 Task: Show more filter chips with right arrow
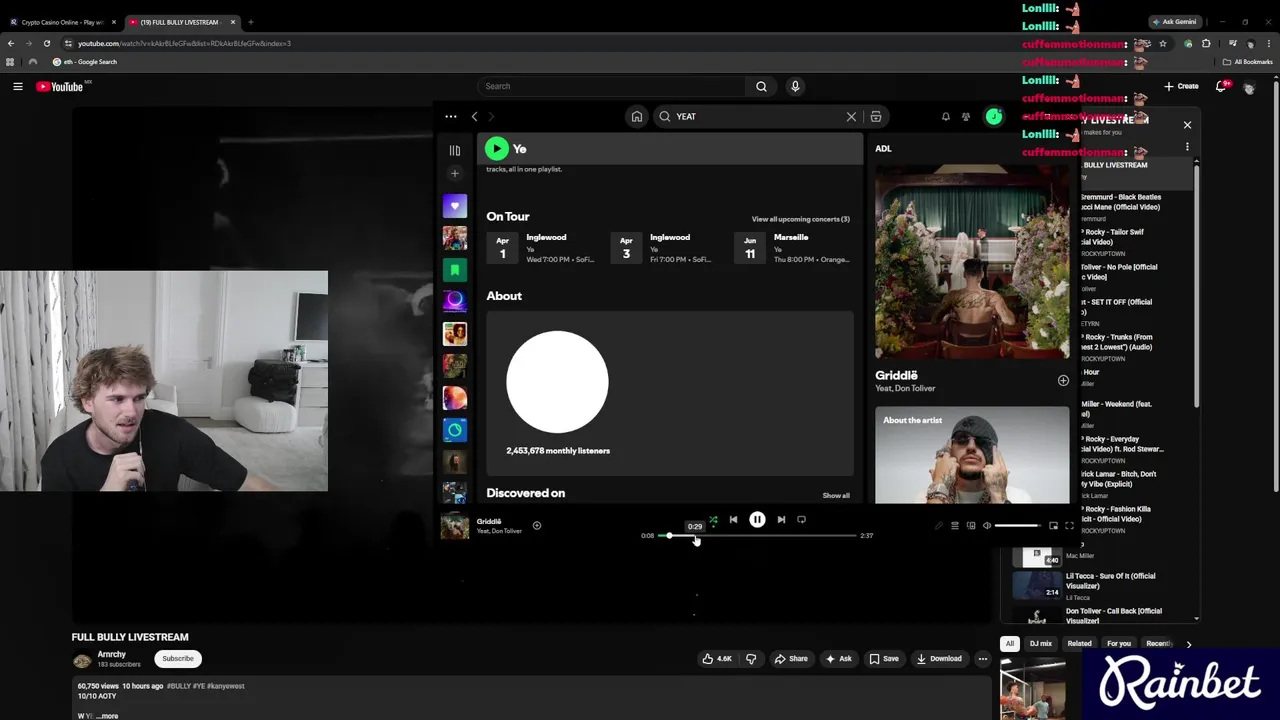pyautogui.click(x=1188, y=644)
